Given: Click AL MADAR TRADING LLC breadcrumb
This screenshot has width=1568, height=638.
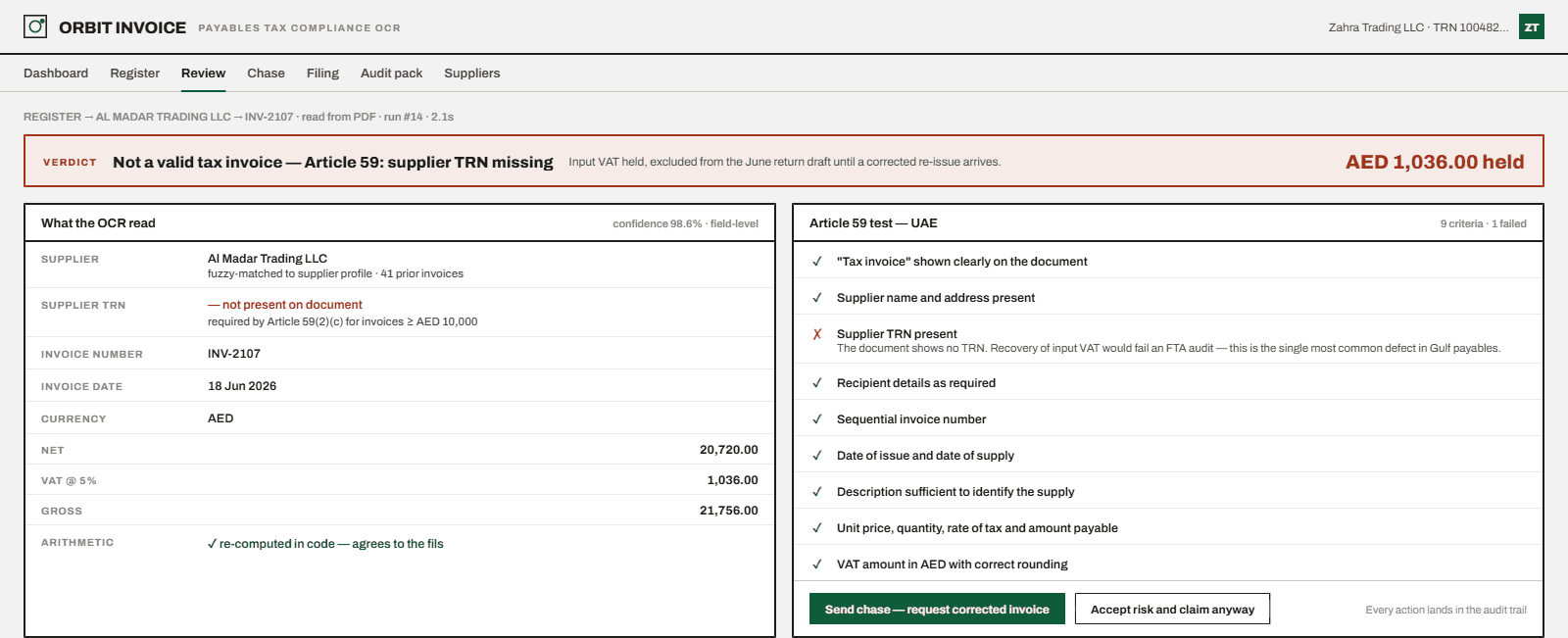Looking at the screenshot, I should (x=164, y=117).
